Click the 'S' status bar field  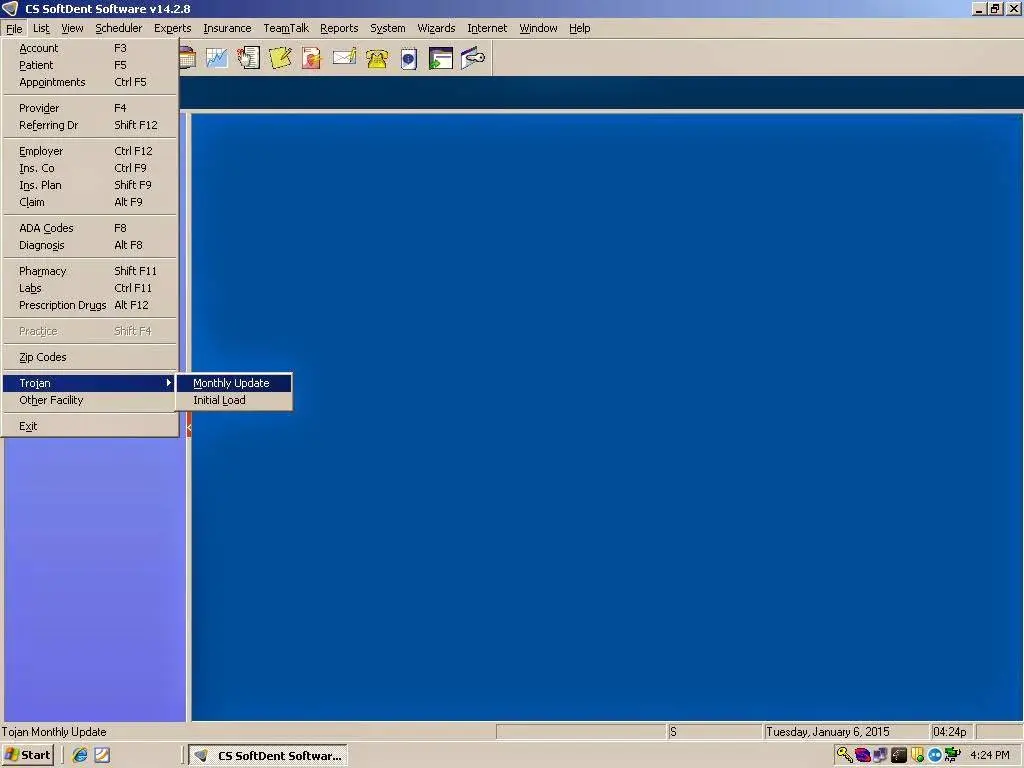714,732
